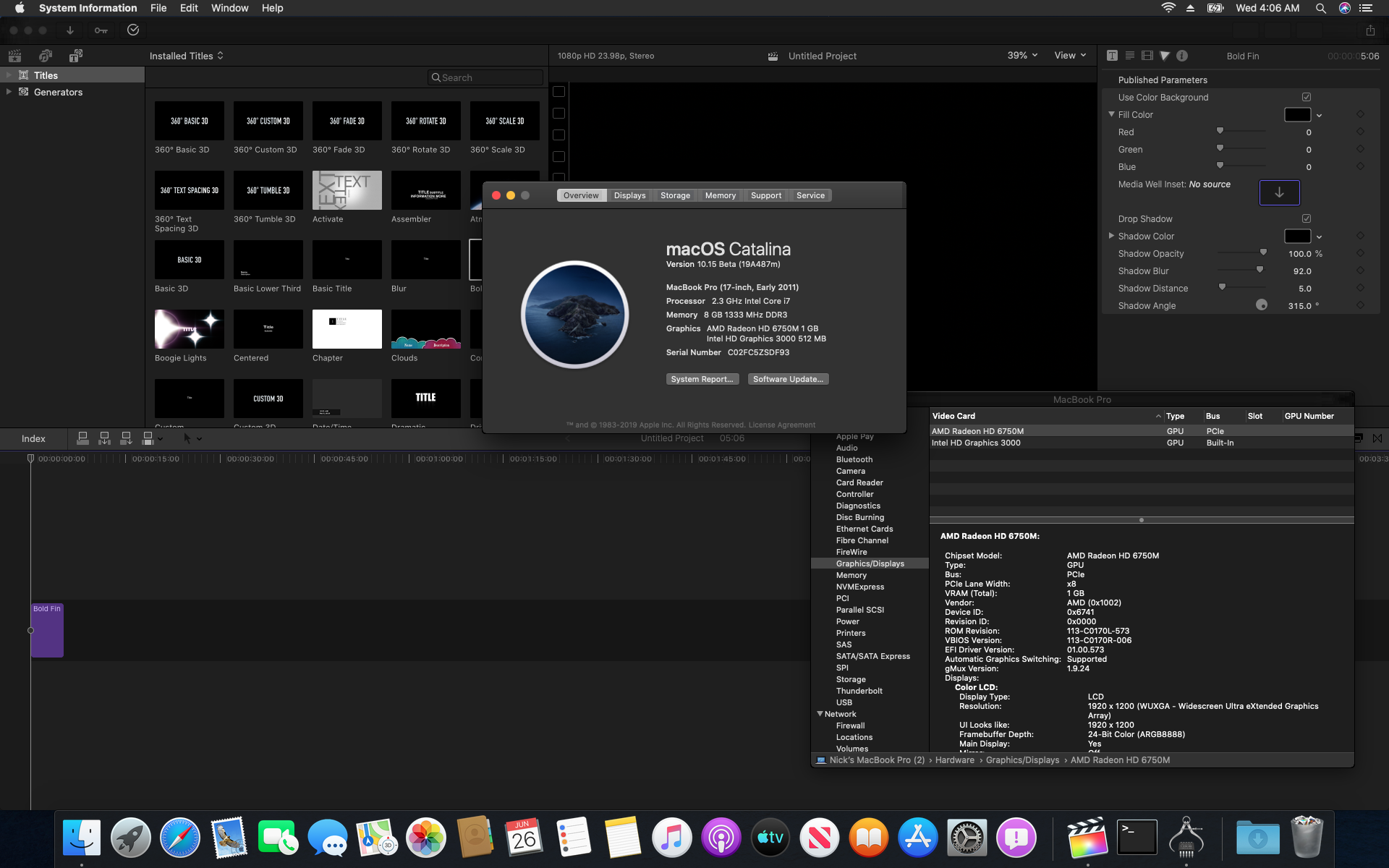Click the Info inspector icon
The height and width of the screenshot is (868, 1389).
[x=1182, y=56]
